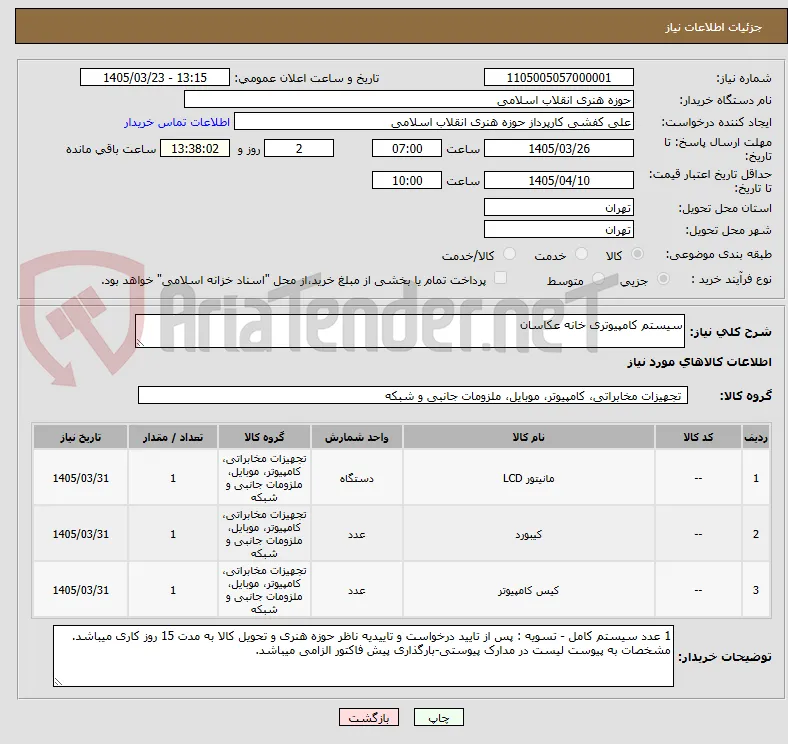Click the resize handle of buyer notes box

click(58, 681)
